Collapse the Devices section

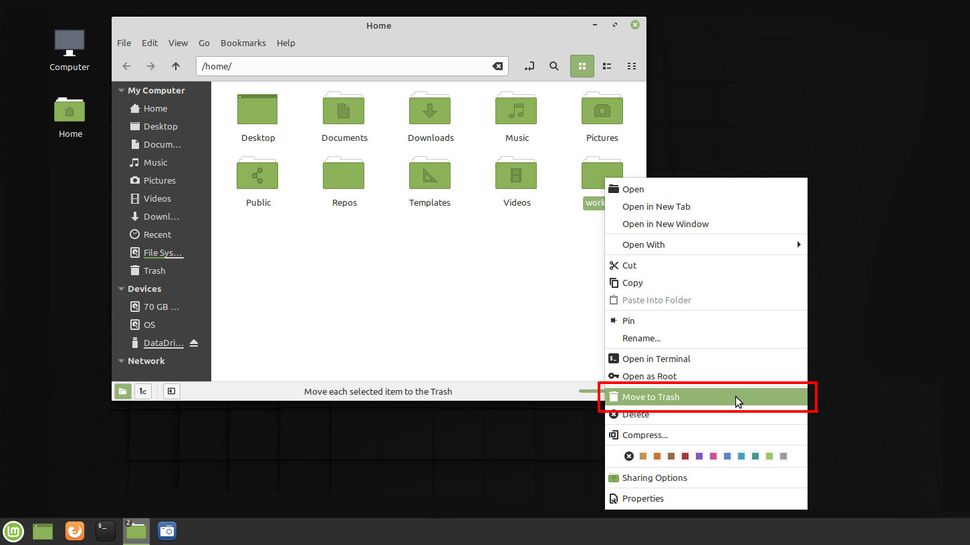(121, 289)
